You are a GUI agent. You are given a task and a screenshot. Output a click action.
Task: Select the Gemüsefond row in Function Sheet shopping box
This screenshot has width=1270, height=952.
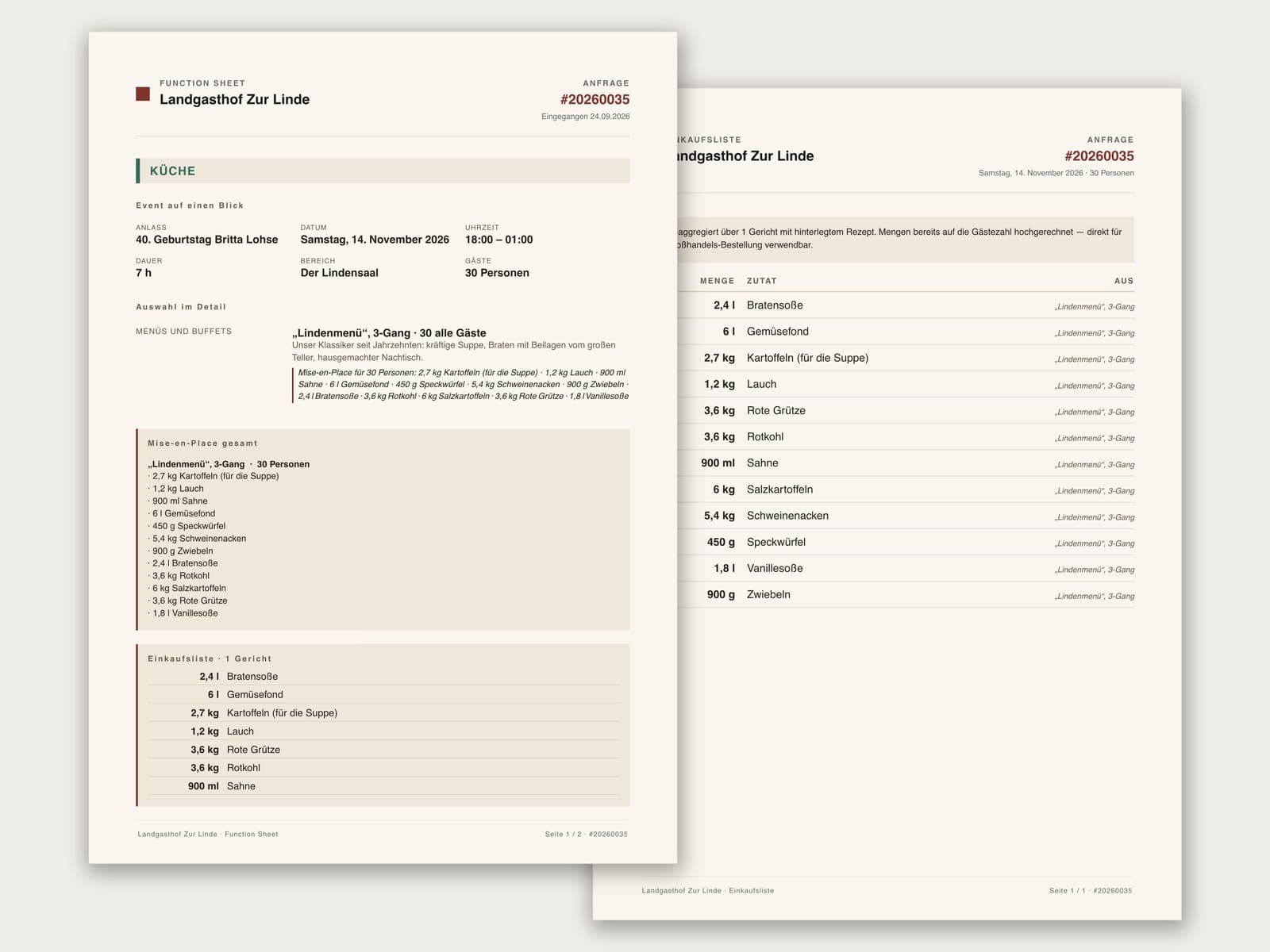(383, 695)
